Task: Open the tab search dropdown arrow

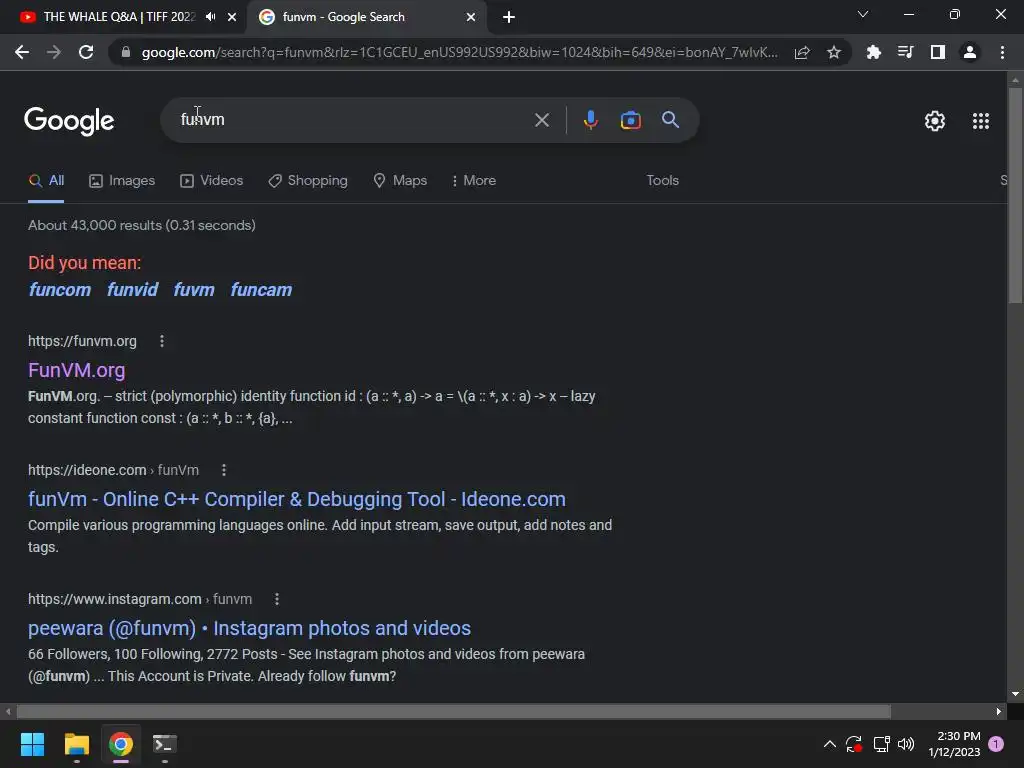Action: pos(863,14)
